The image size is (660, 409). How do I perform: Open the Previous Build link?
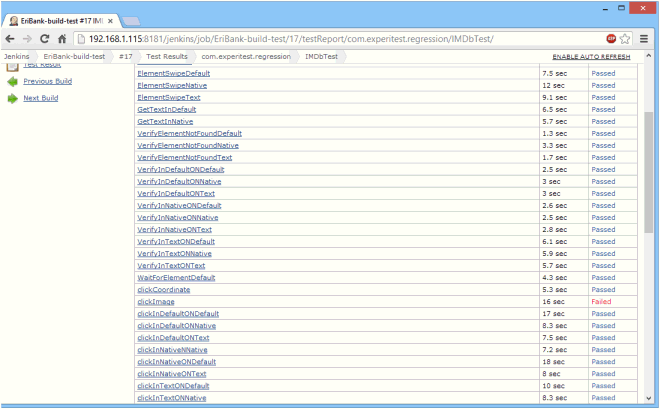click(47, 81)
